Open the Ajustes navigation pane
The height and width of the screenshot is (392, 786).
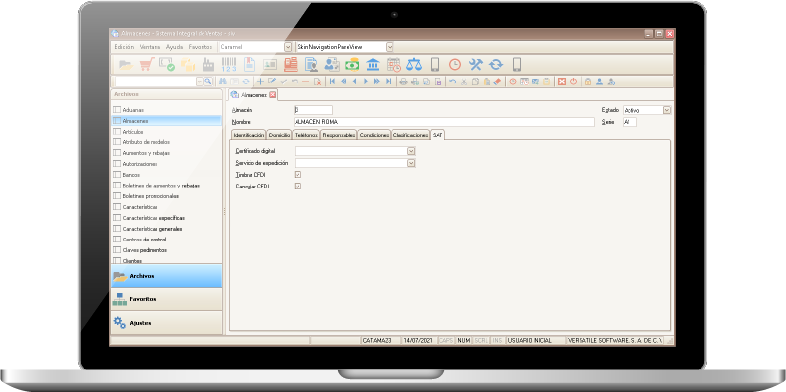pyautogui.click(x=166, y=323)
